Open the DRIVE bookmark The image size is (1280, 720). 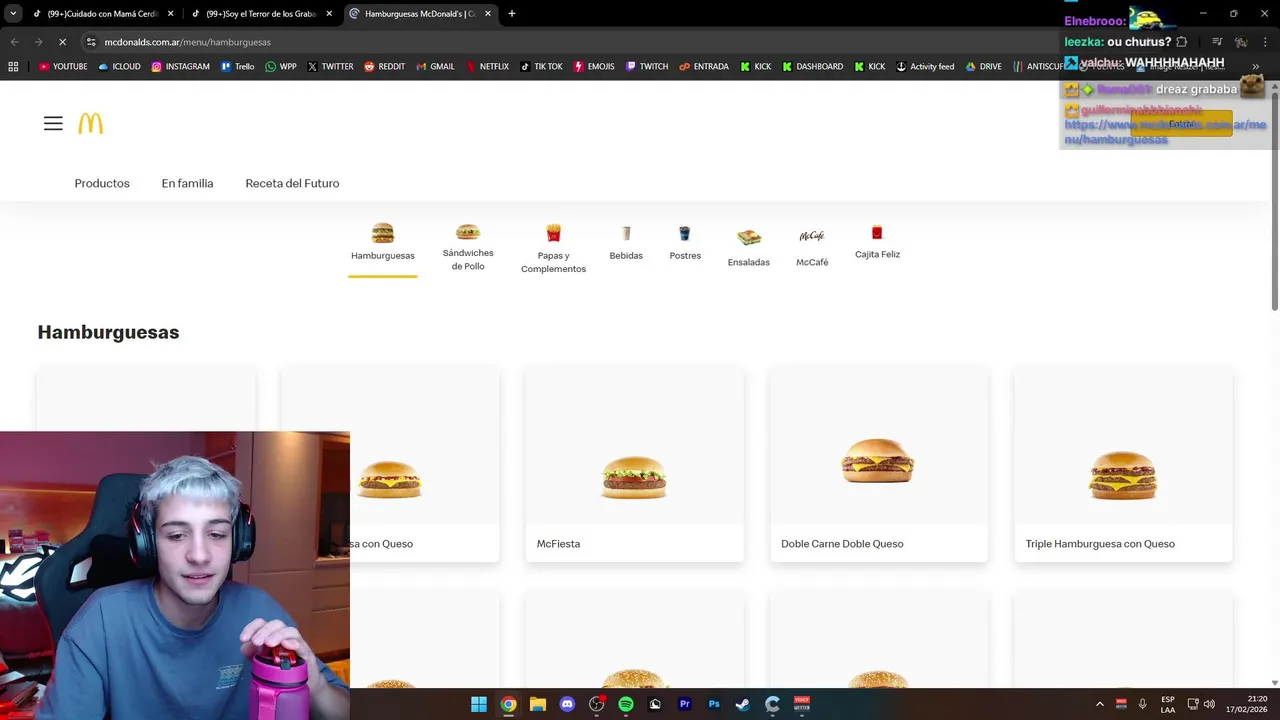click(984, 66)
